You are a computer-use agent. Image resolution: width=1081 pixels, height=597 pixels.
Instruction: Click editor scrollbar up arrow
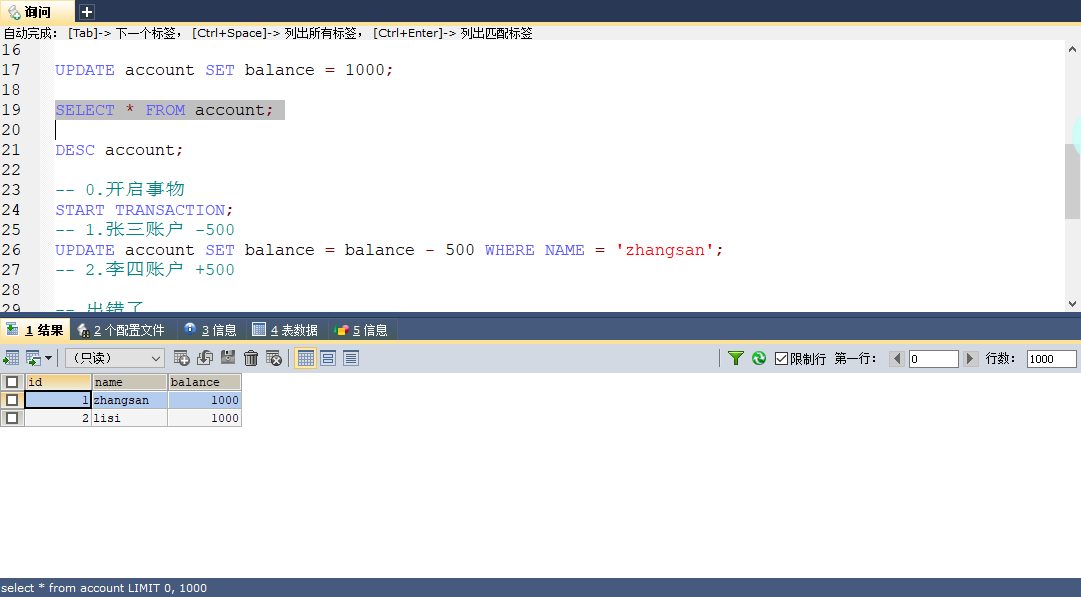(x=1072, y=49)
